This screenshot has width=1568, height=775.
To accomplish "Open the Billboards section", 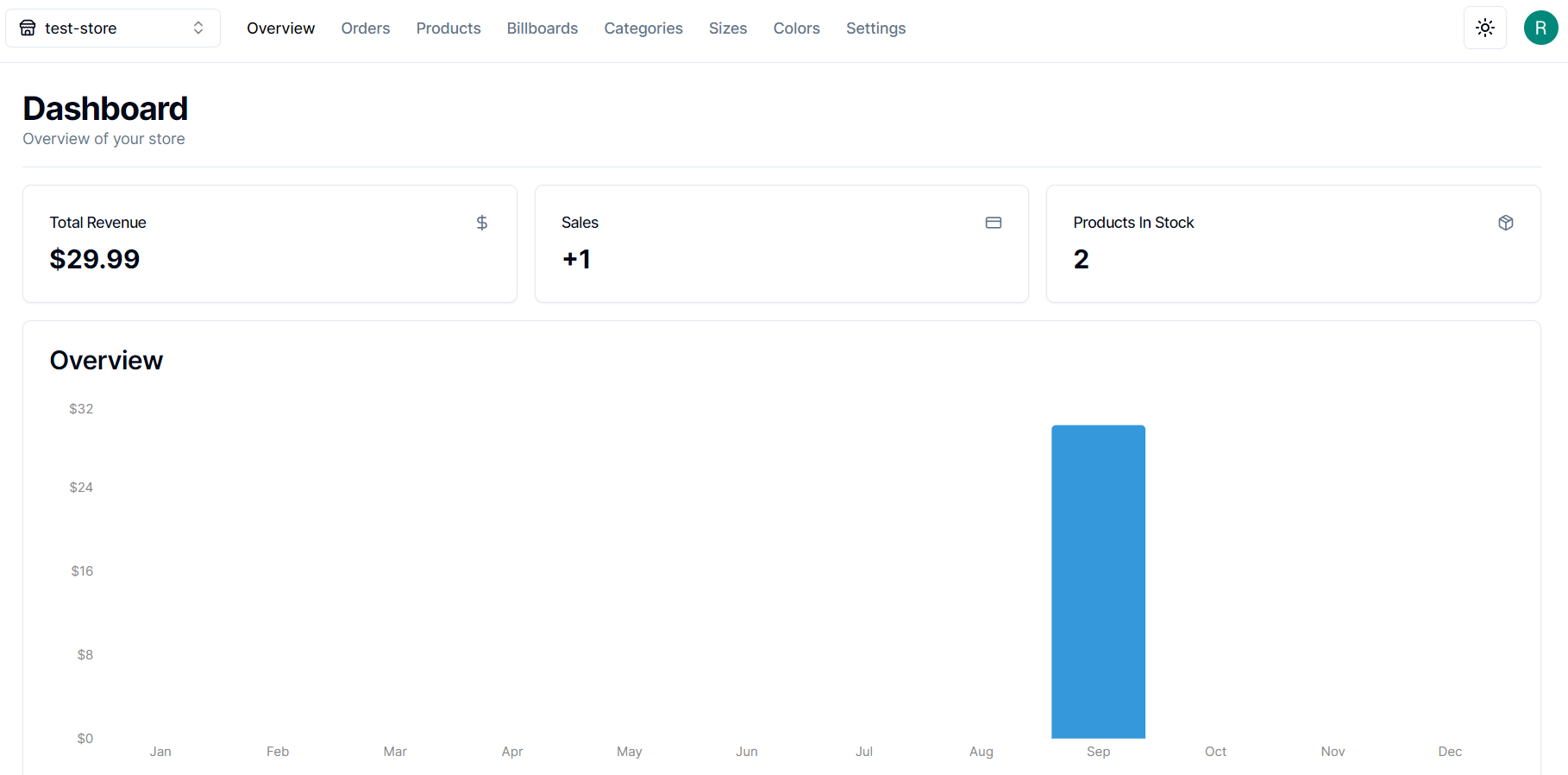I will pos(542,28).
